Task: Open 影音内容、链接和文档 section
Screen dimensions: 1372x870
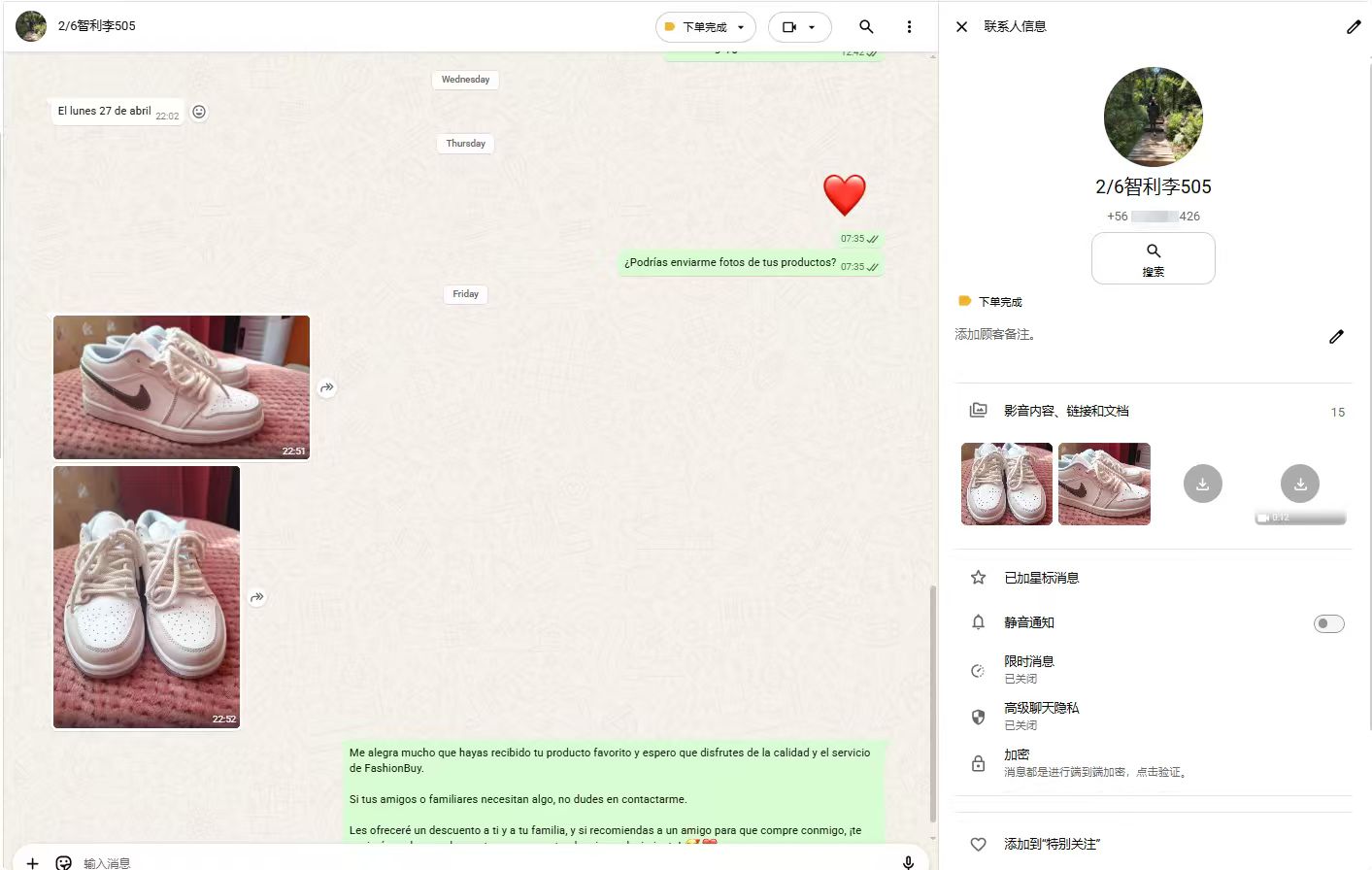Action: [1066, 411]
